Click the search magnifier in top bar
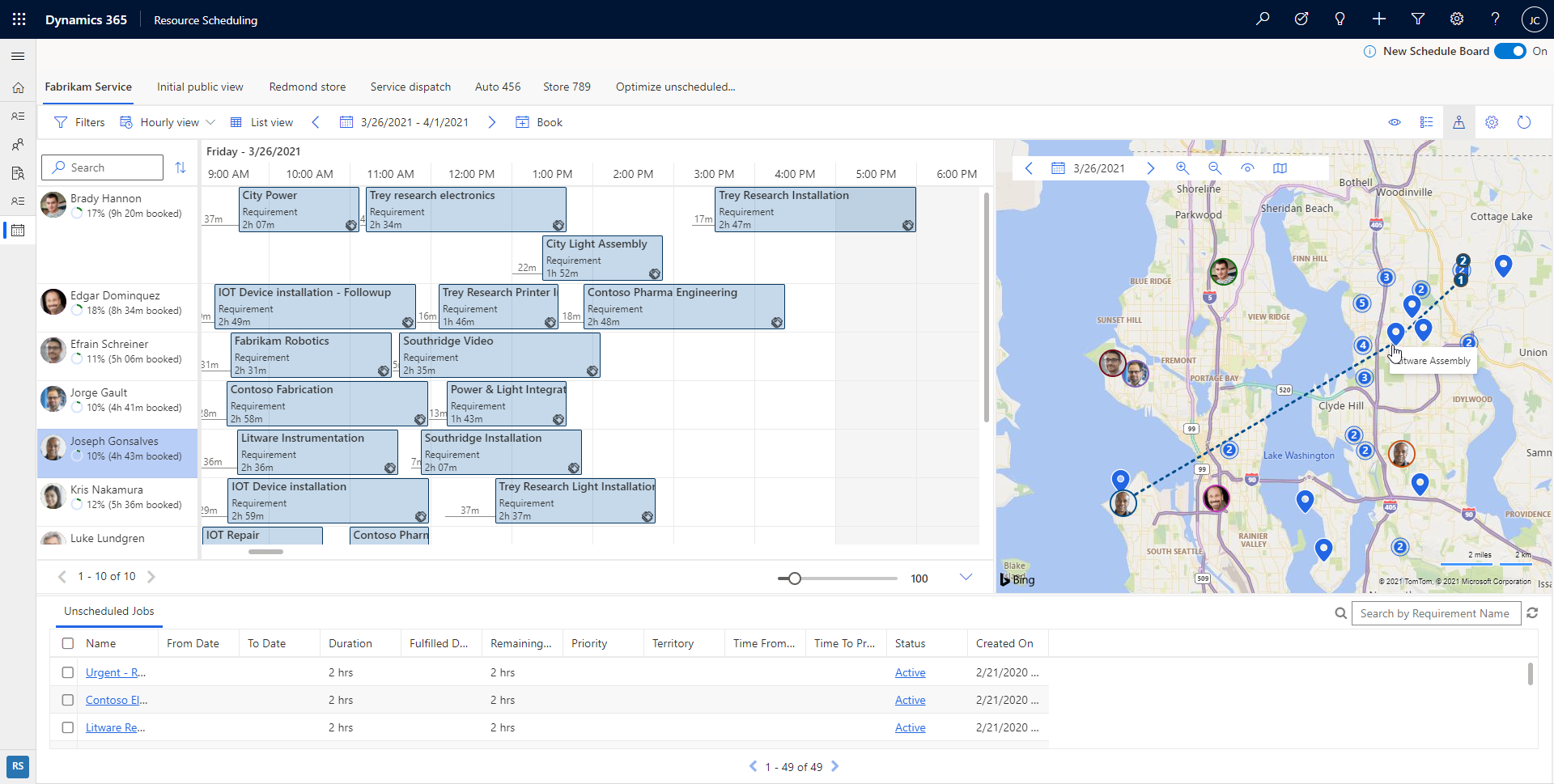This screenshot has width=1554, height=784. (1263, 19)
